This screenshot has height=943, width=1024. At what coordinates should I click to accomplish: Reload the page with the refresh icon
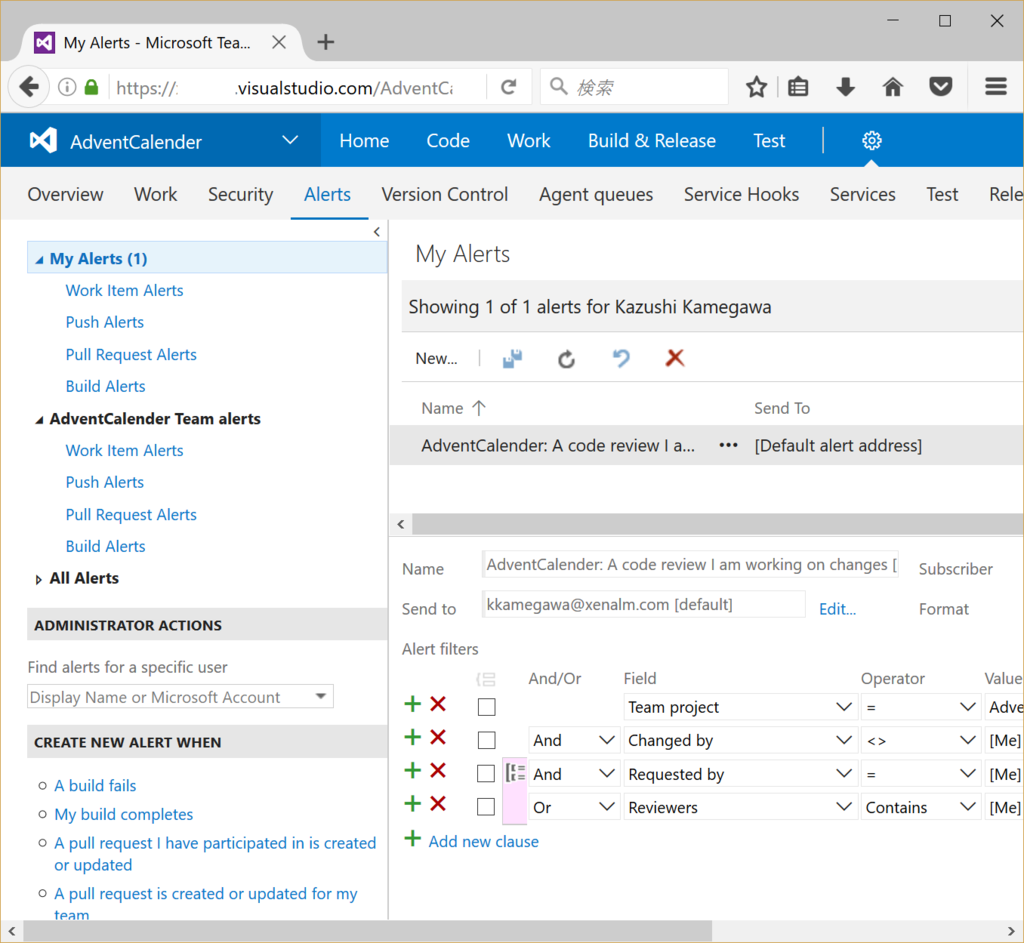(x=509, y=87)
